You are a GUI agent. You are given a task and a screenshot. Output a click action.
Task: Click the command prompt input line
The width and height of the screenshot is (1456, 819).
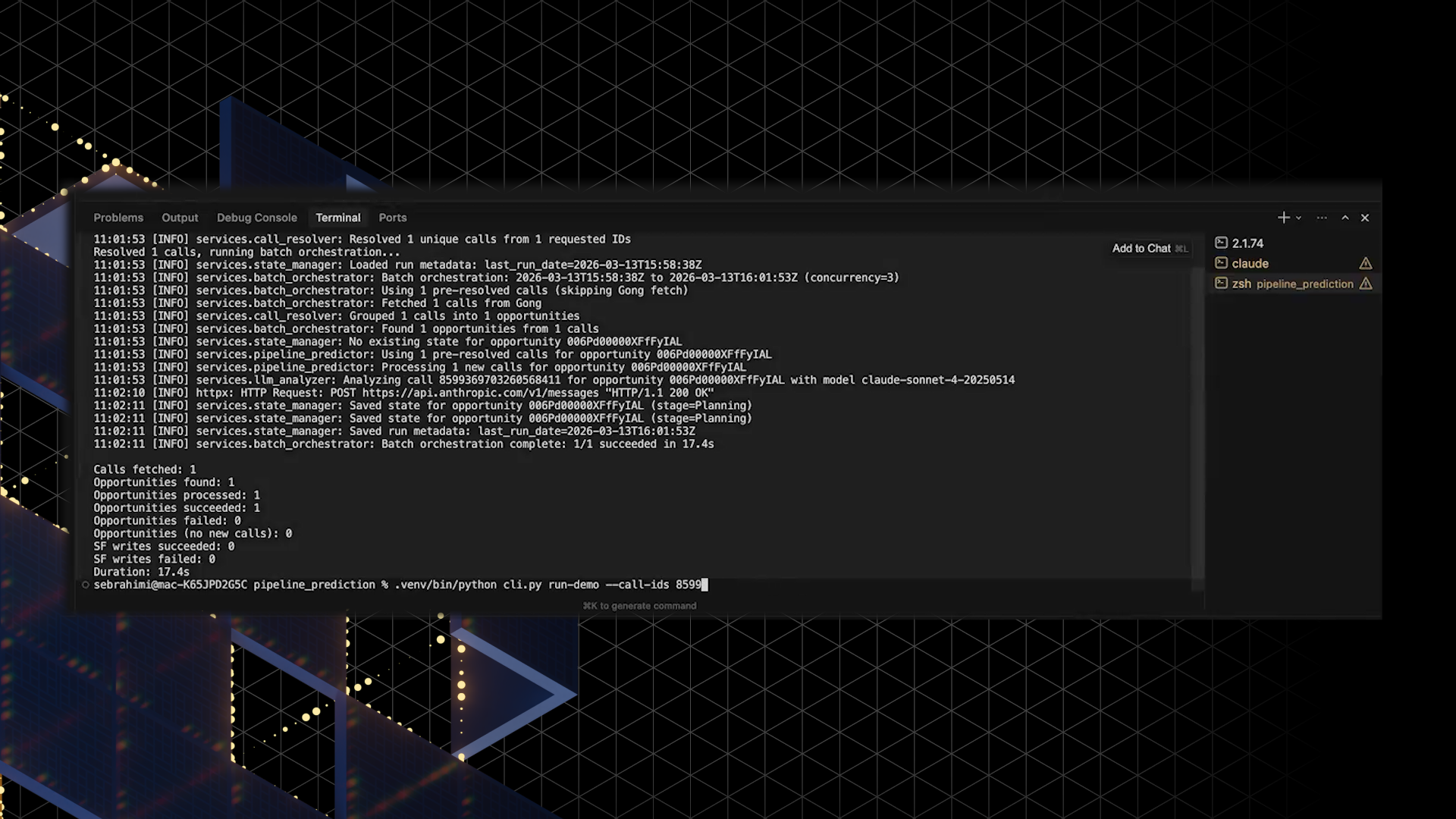(400, 585)
